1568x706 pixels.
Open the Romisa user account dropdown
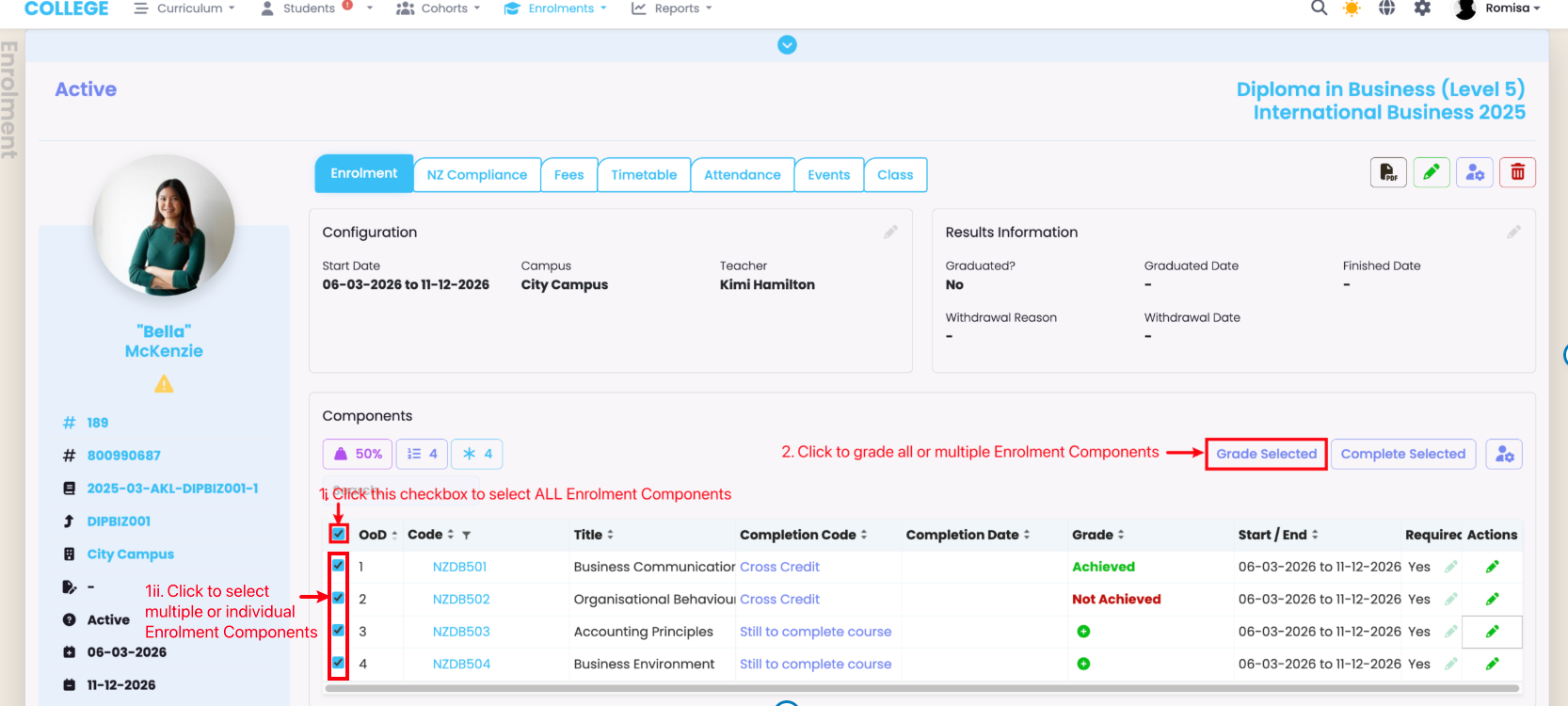coord(1498,8)
